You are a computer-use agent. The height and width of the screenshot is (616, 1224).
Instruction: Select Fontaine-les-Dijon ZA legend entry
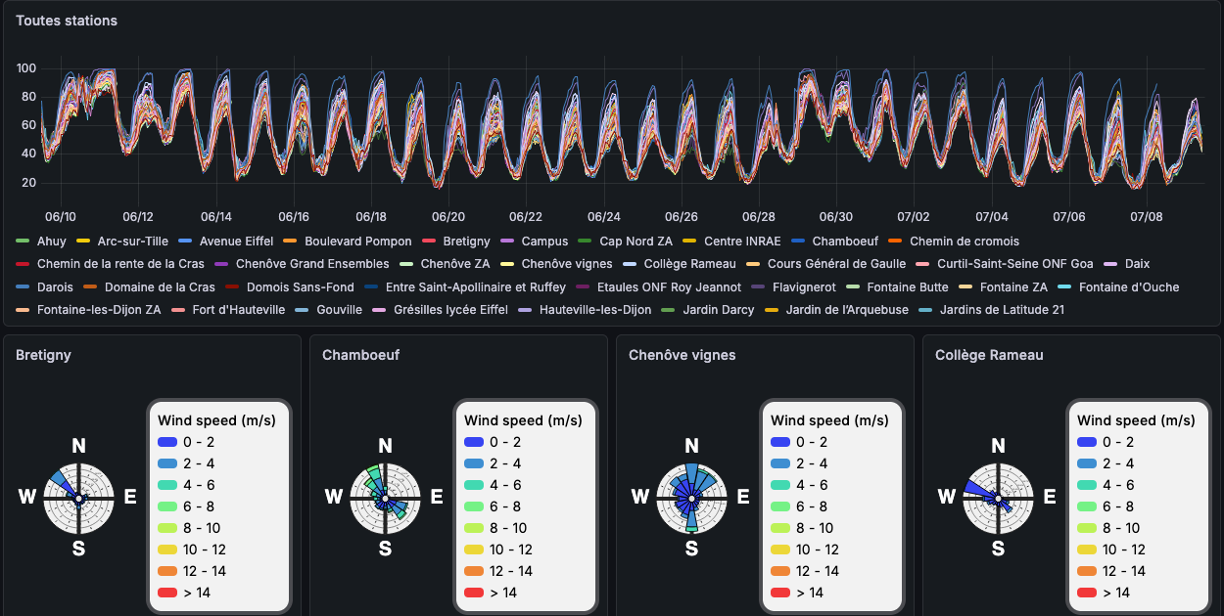tap(99, 310)
